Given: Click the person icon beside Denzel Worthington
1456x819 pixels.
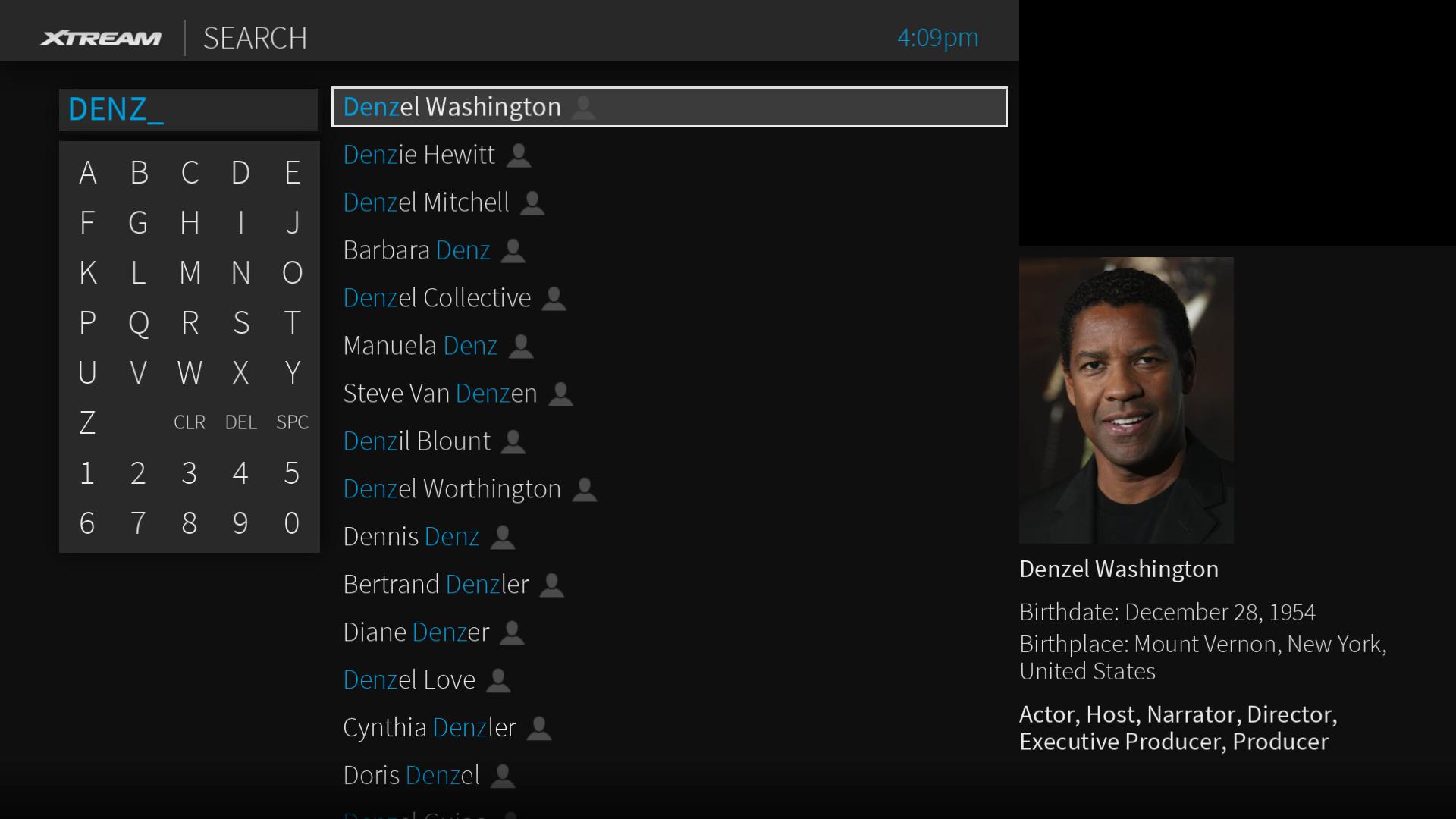Looking at the screenshot, I should tap(585, 490).
